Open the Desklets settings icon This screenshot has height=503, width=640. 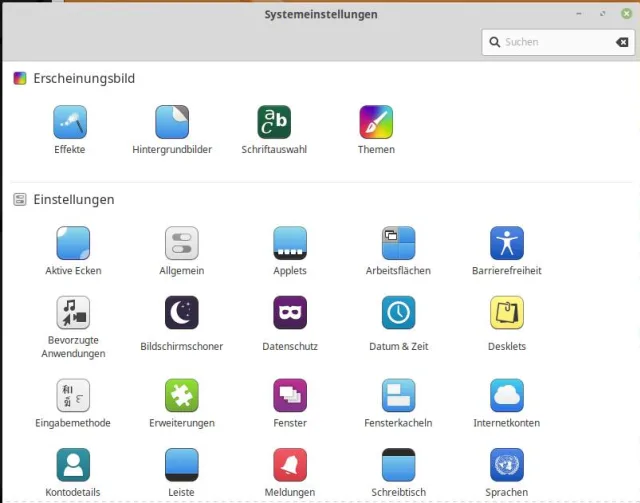point(507,312)
